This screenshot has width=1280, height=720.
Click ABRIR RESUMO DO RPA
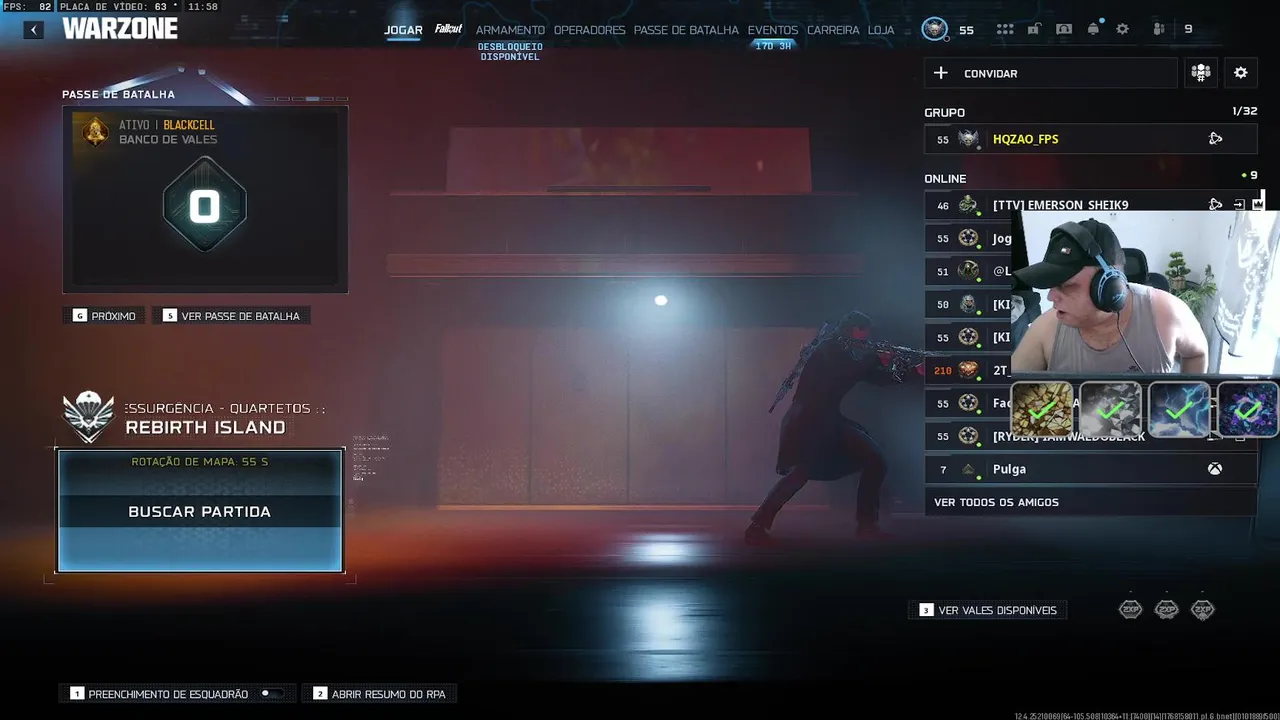coord(380,694)
